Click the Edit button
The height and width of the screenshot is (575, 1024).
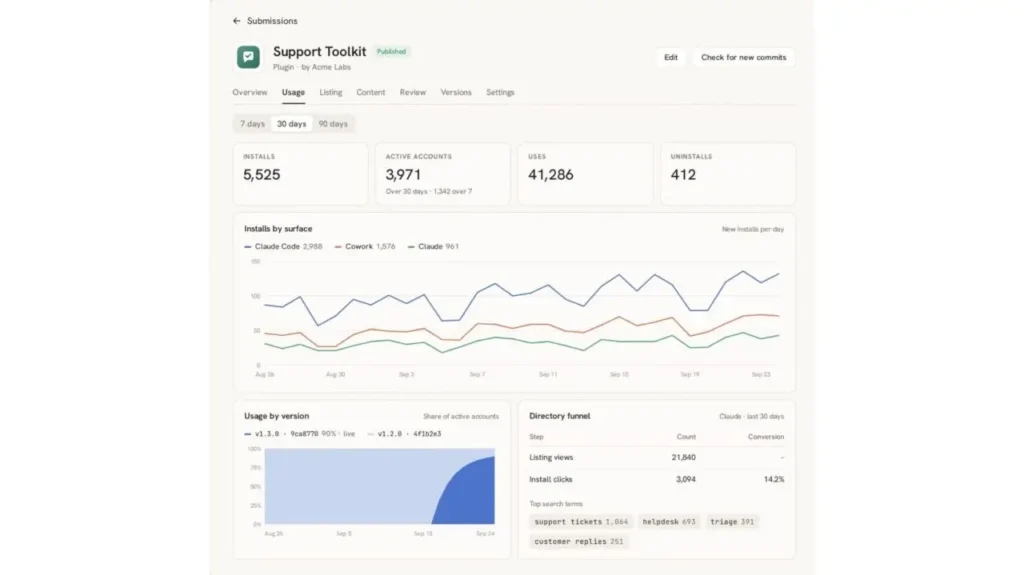pos(671,58)
